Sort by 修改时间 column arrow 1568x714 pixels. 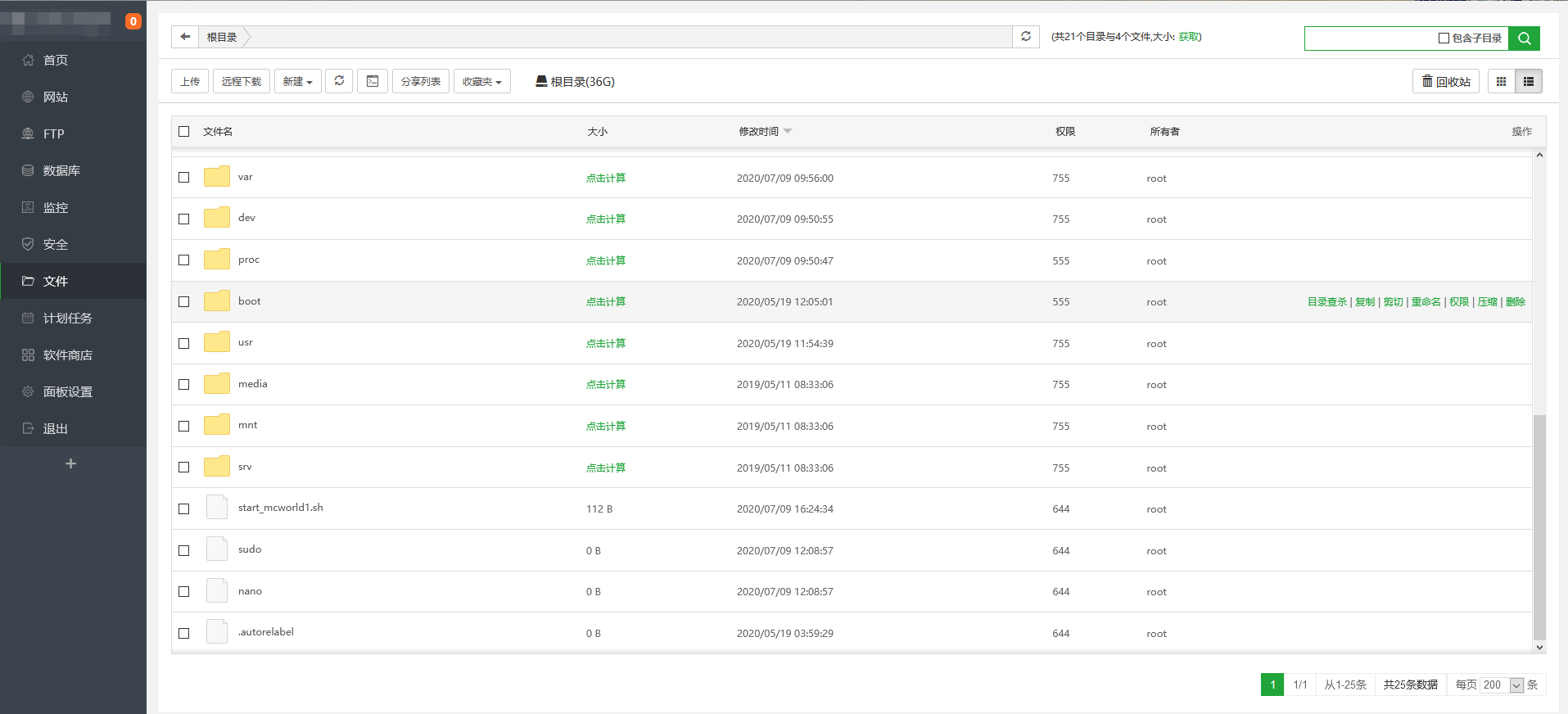tap(788, 132)
